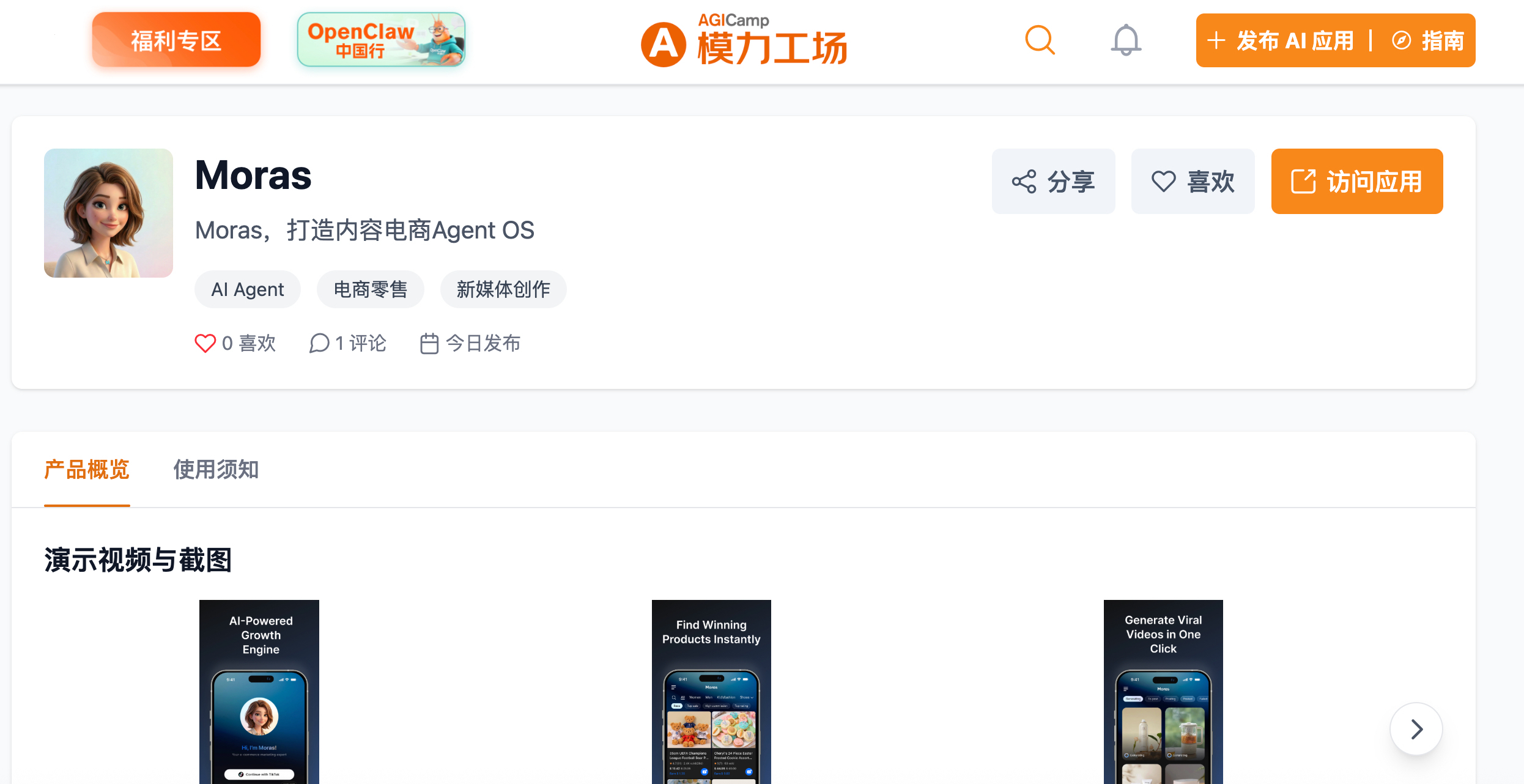Click the 发布 AI 应用 button

pyautogui.click(x=1281, y=40)
